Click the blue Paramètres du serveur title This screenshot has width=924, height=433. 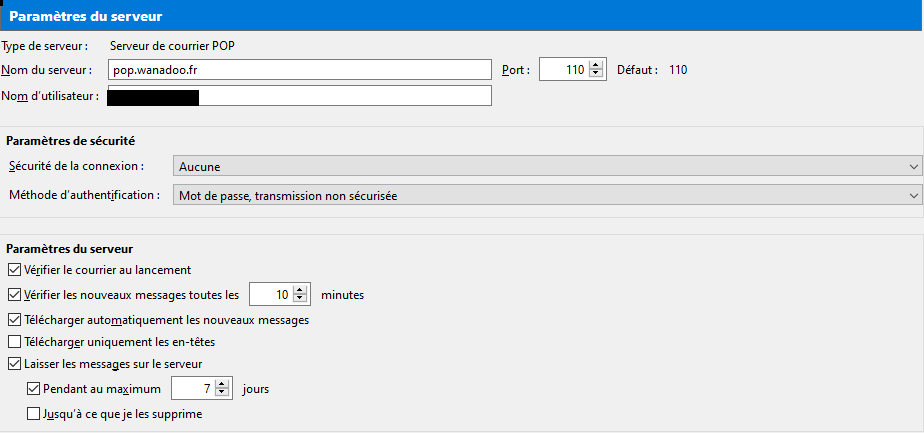coord(85,16)
